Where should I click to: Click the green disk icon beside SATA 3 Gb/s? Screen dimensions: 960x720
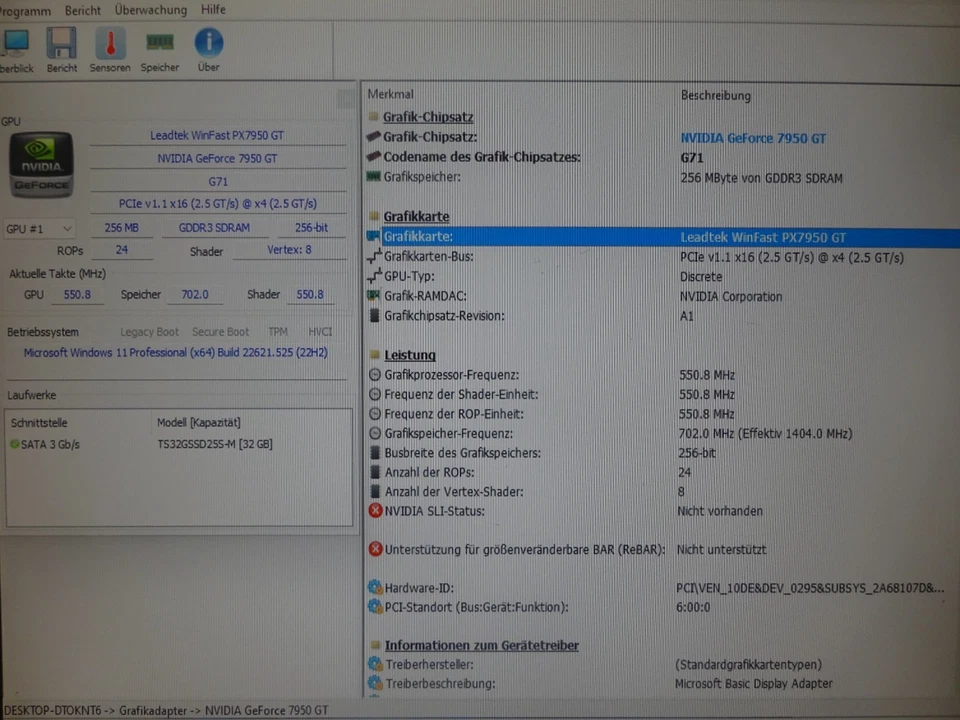tap(15, 444)
